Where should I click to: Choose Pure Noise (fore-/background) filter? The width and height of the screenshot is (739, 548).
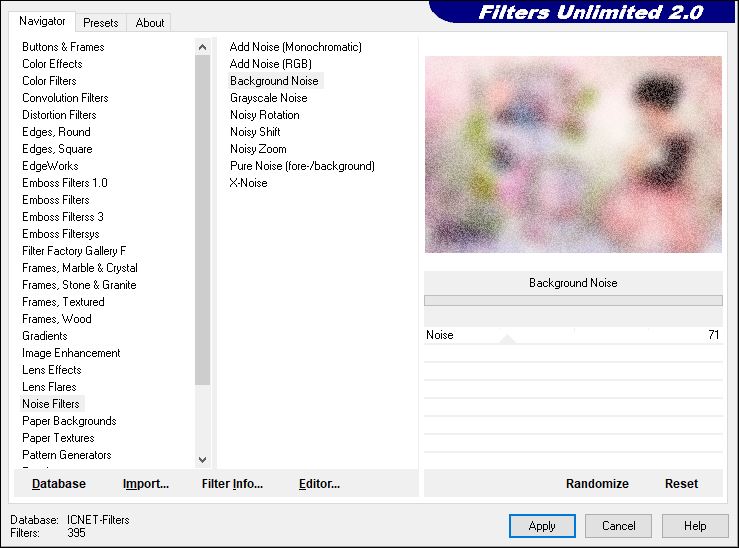point(303,166)
